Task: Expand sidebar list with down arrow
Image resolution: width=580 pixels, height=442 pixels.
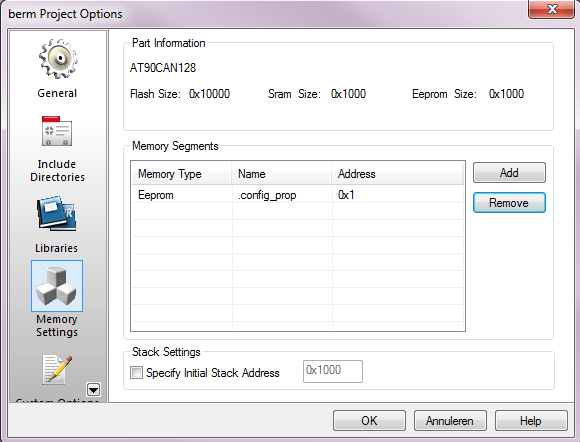Action: tap(93, 389)
